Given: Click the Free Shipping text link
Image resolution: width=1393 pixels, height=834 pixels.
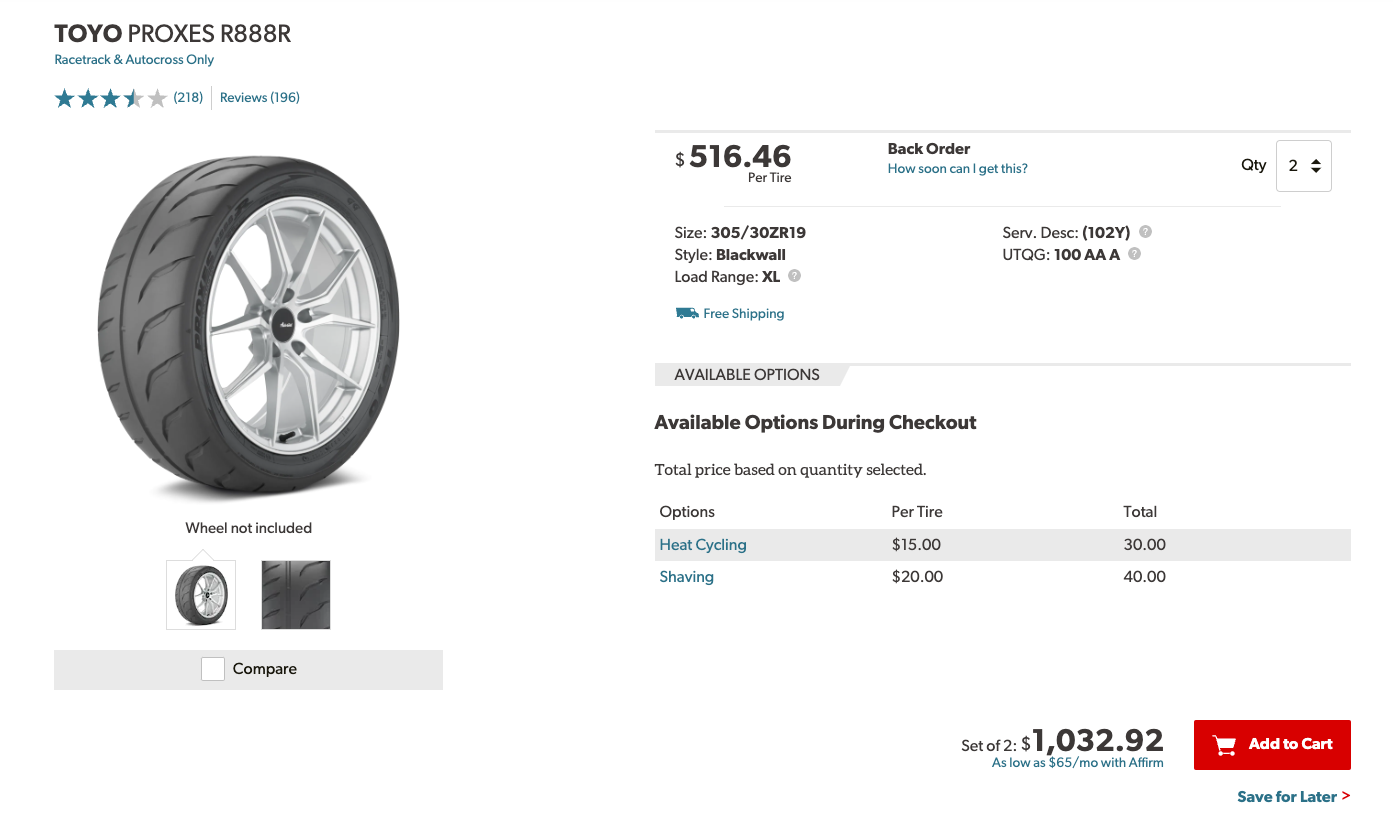Looking at the screenshot, I should click(744, 314).
